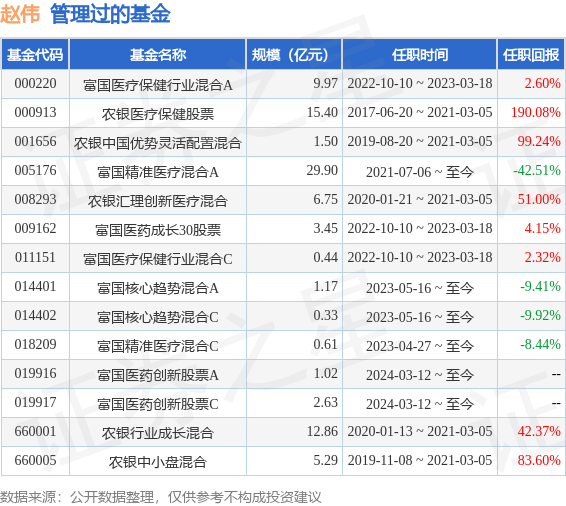Select fund code 019917

coord(35,402)
